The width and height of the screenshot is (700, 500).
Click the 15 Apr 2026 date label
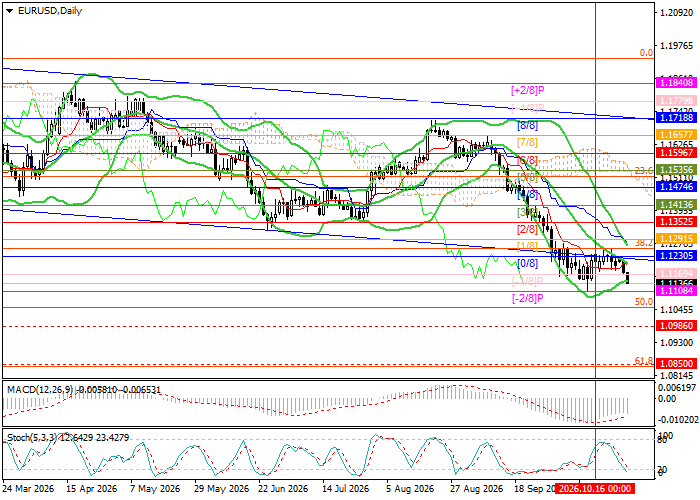[x=92, y=488]
